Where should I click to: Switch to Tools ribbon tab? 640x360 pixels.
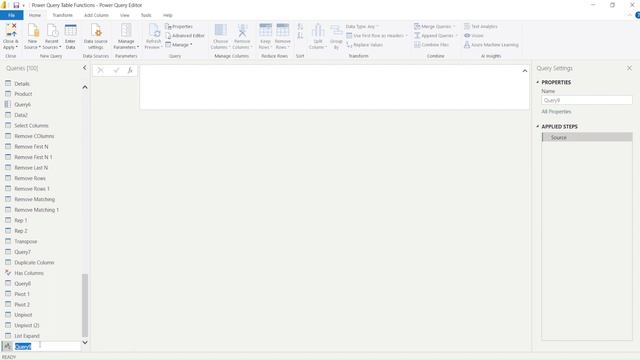pyautogui.click(x=146, y=15)
